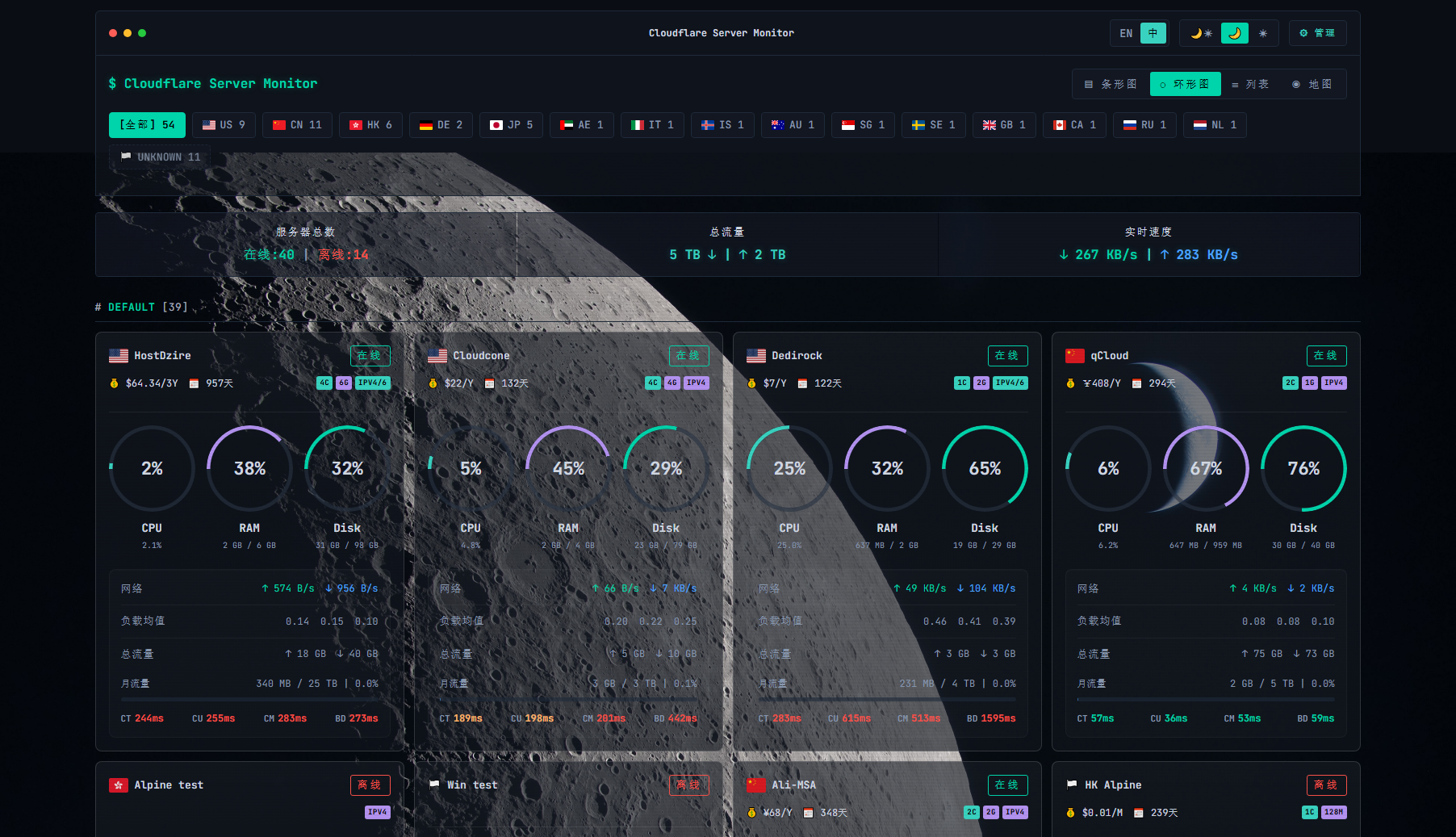Filter servers by SE 1
This screenshot has height=837, width=1456.
(x=934, y=125)
